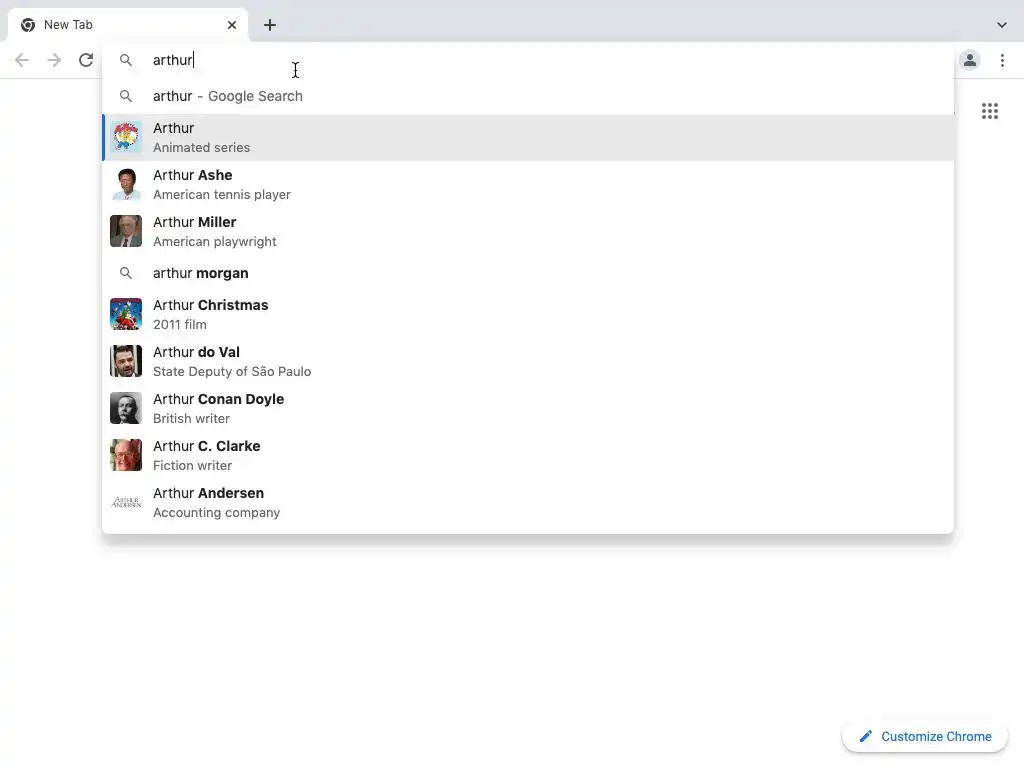Click the Arthur animated series thumbnail
Viewport: 1024px width, 768px height.
(126, 137)
